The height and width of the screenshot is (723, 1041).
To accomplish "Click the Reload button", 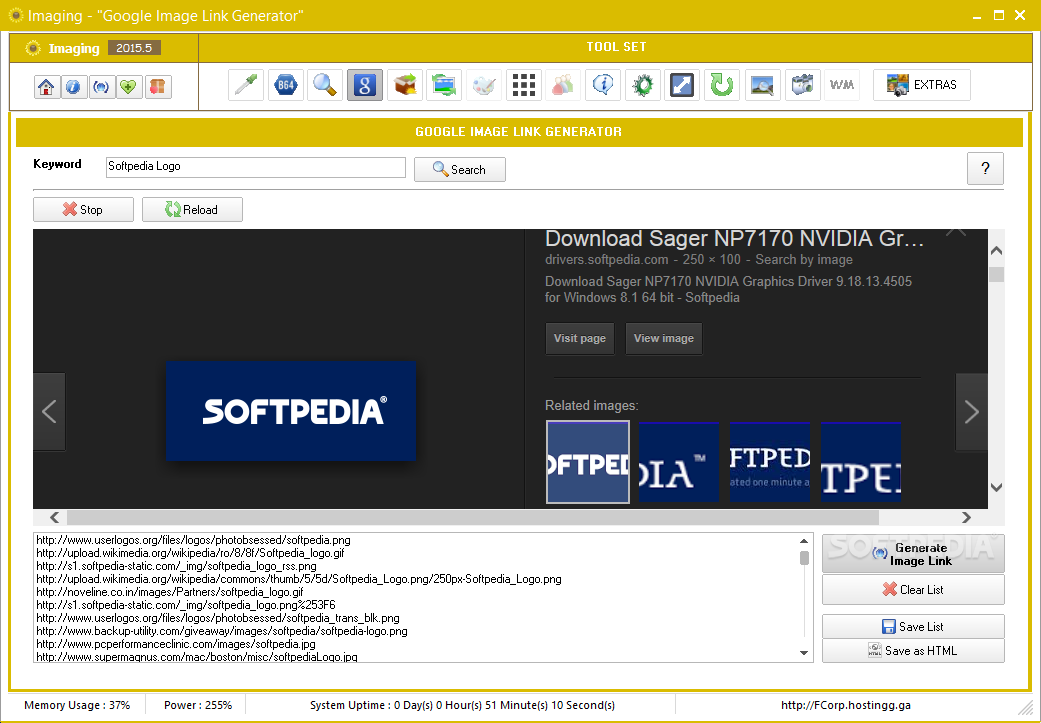I will coord(192,210).
